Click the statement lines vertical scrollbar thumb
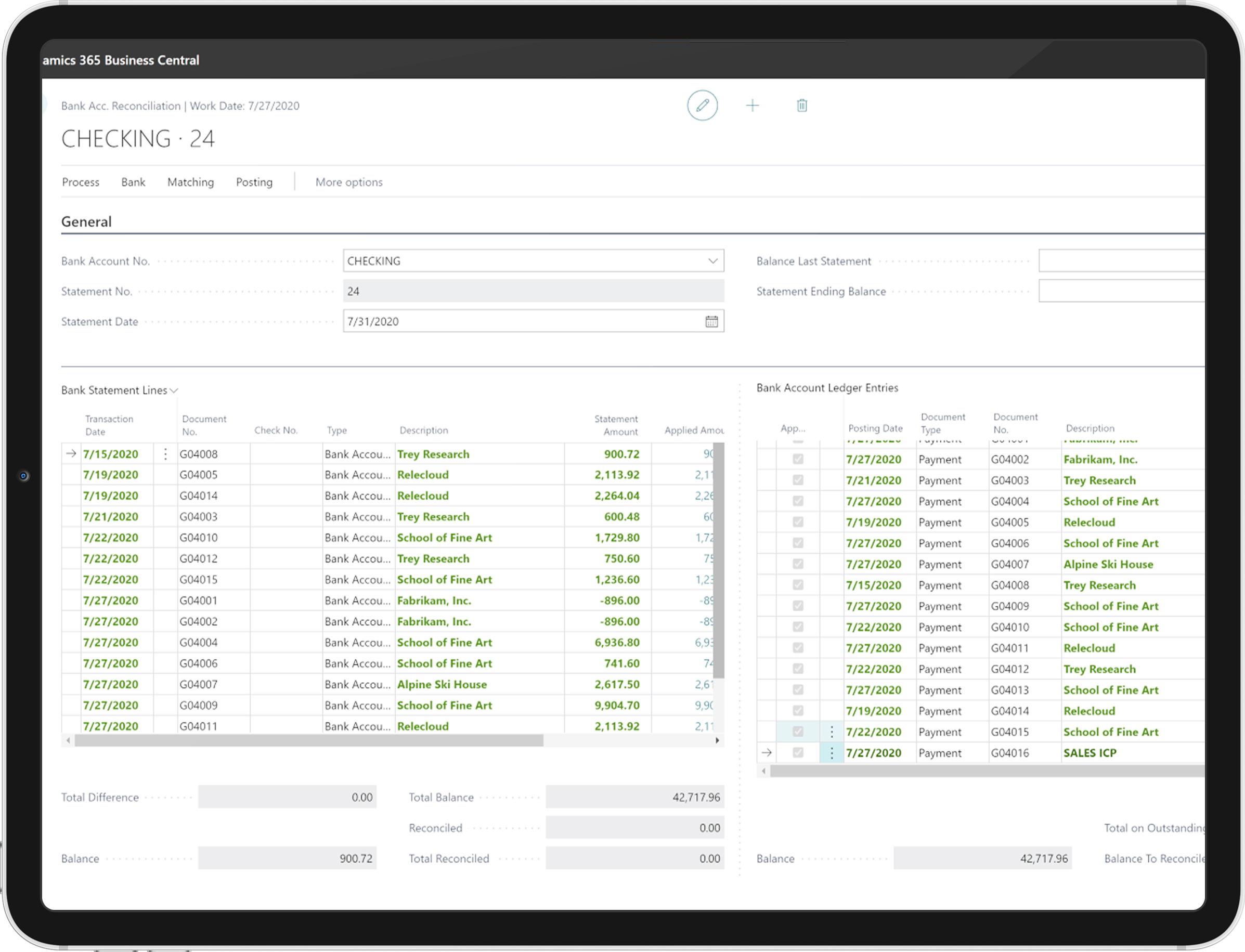The width and height of the screenshot is (1245, 952). click(719, 560)
